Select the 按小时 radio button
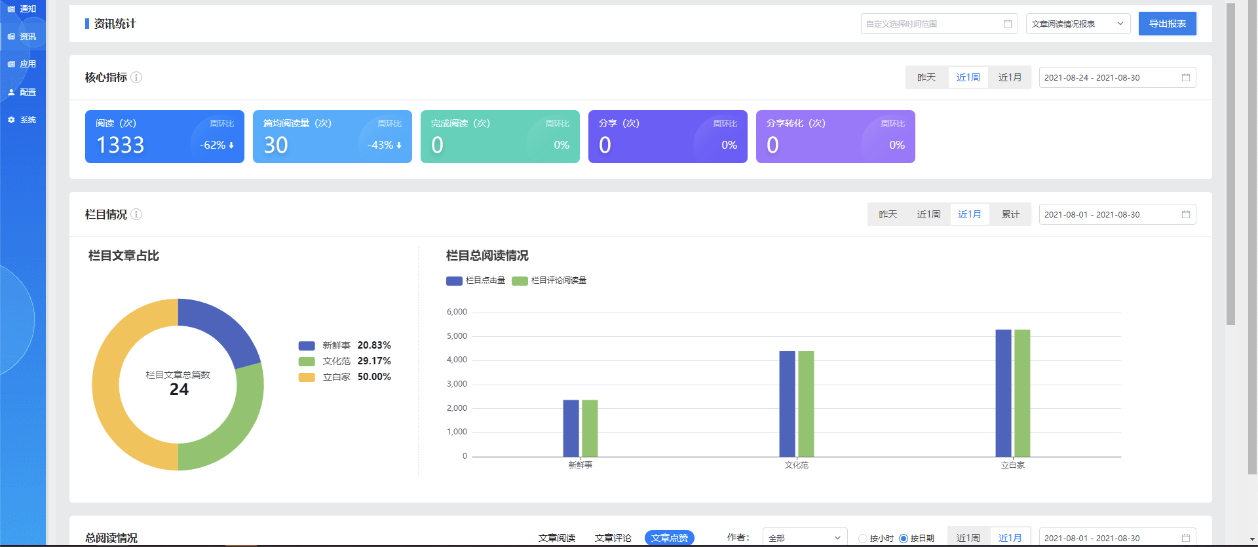Screen dimensions: 1258x547 click(863, 538)
